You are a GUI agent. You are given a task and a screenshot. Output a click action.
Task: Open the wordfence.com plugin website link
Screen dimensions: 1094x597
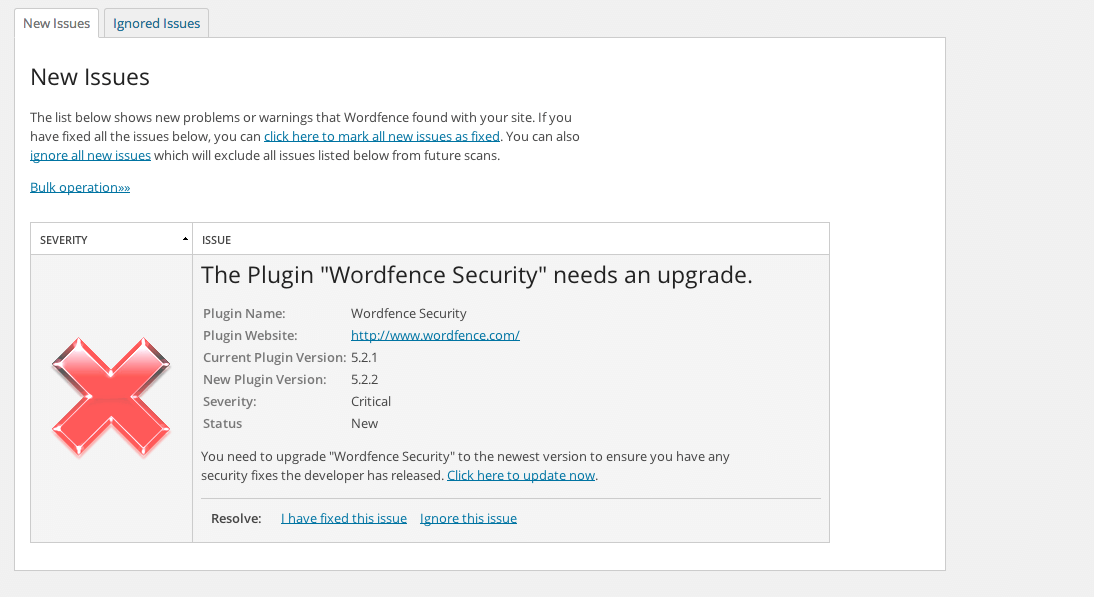coord(435,335)
